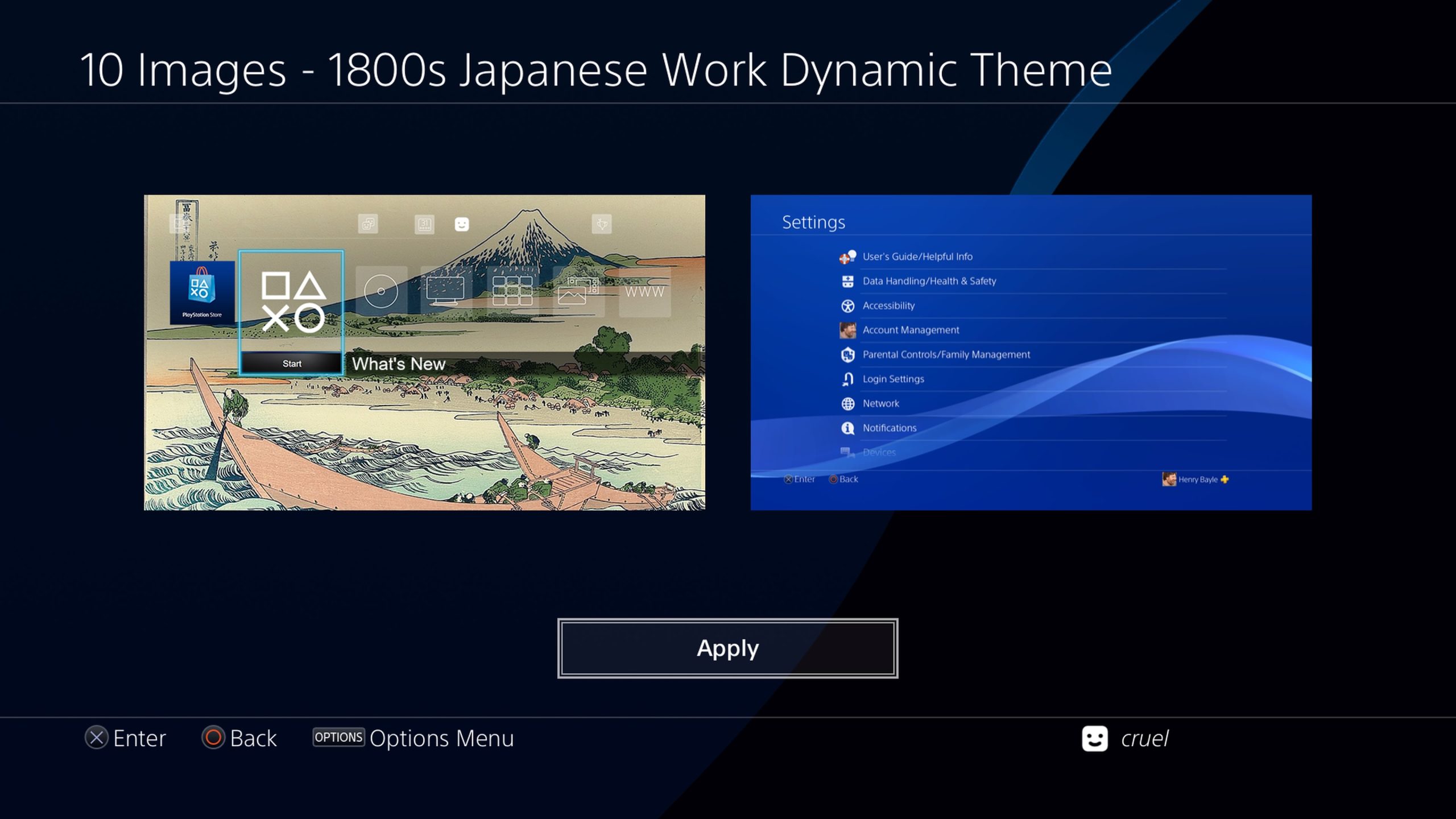Click the smiley profile icon in top bar
The width and height of the screenshot is (1456, 819).
(462, 224)
